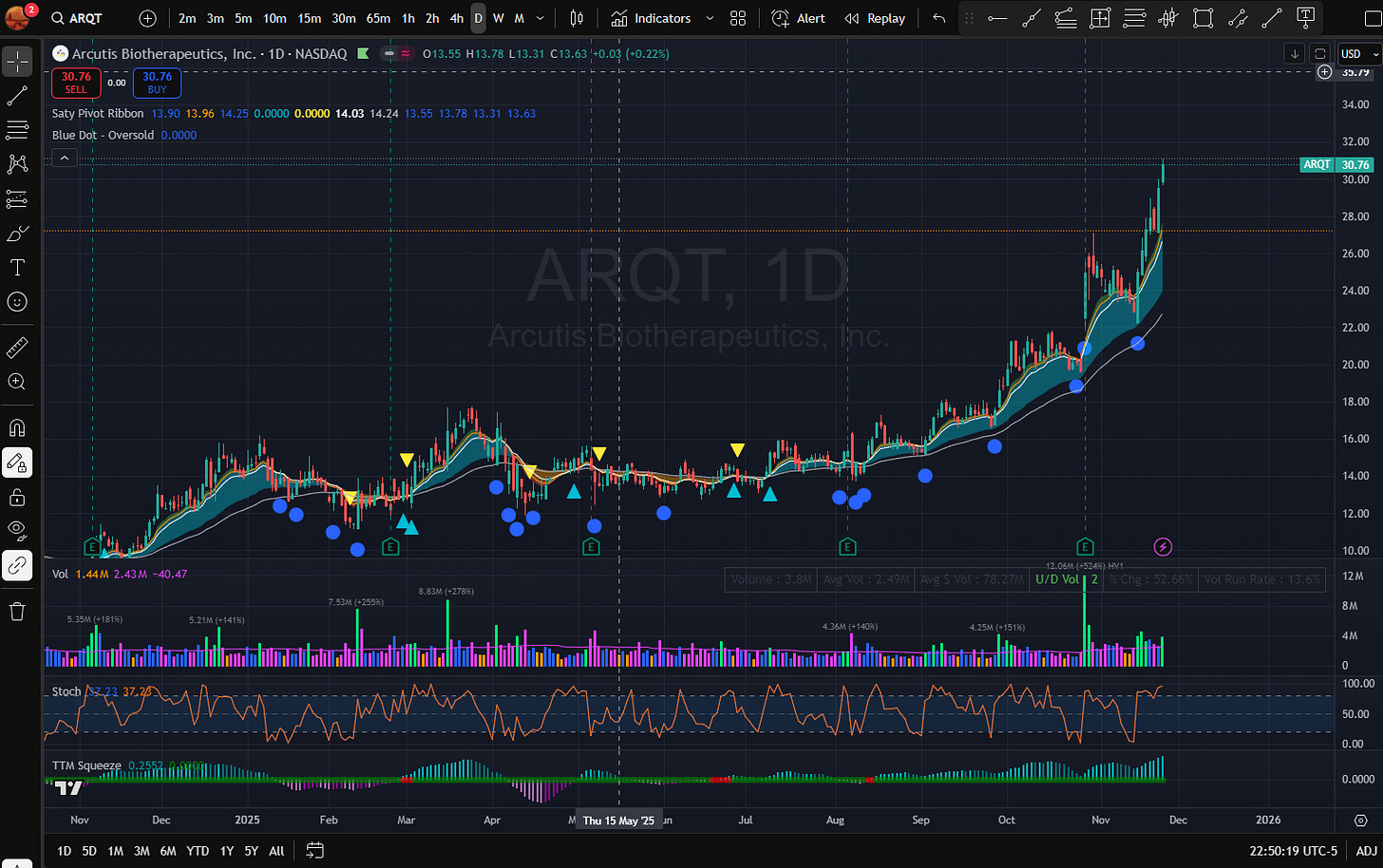Set the date range to YTD

click(198, 851)
